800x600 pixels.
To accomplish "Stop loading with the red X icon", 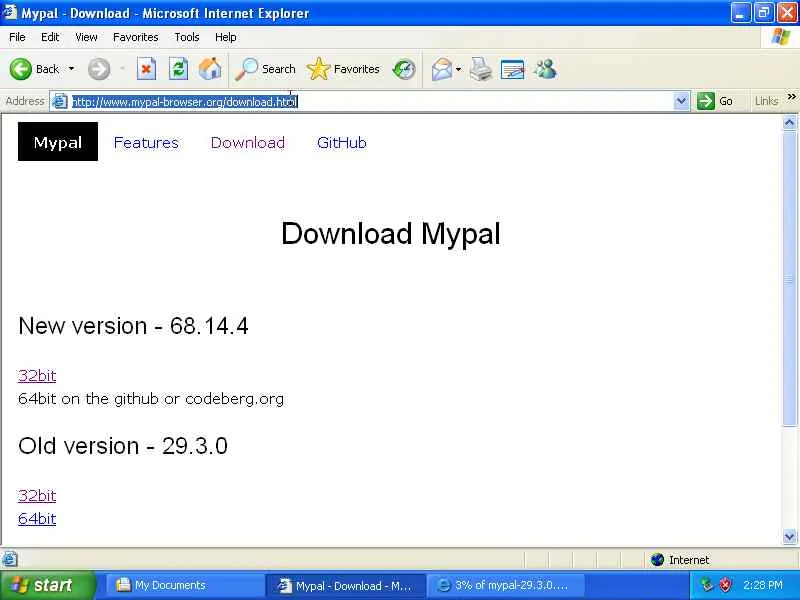I will (x=146, y=69).
